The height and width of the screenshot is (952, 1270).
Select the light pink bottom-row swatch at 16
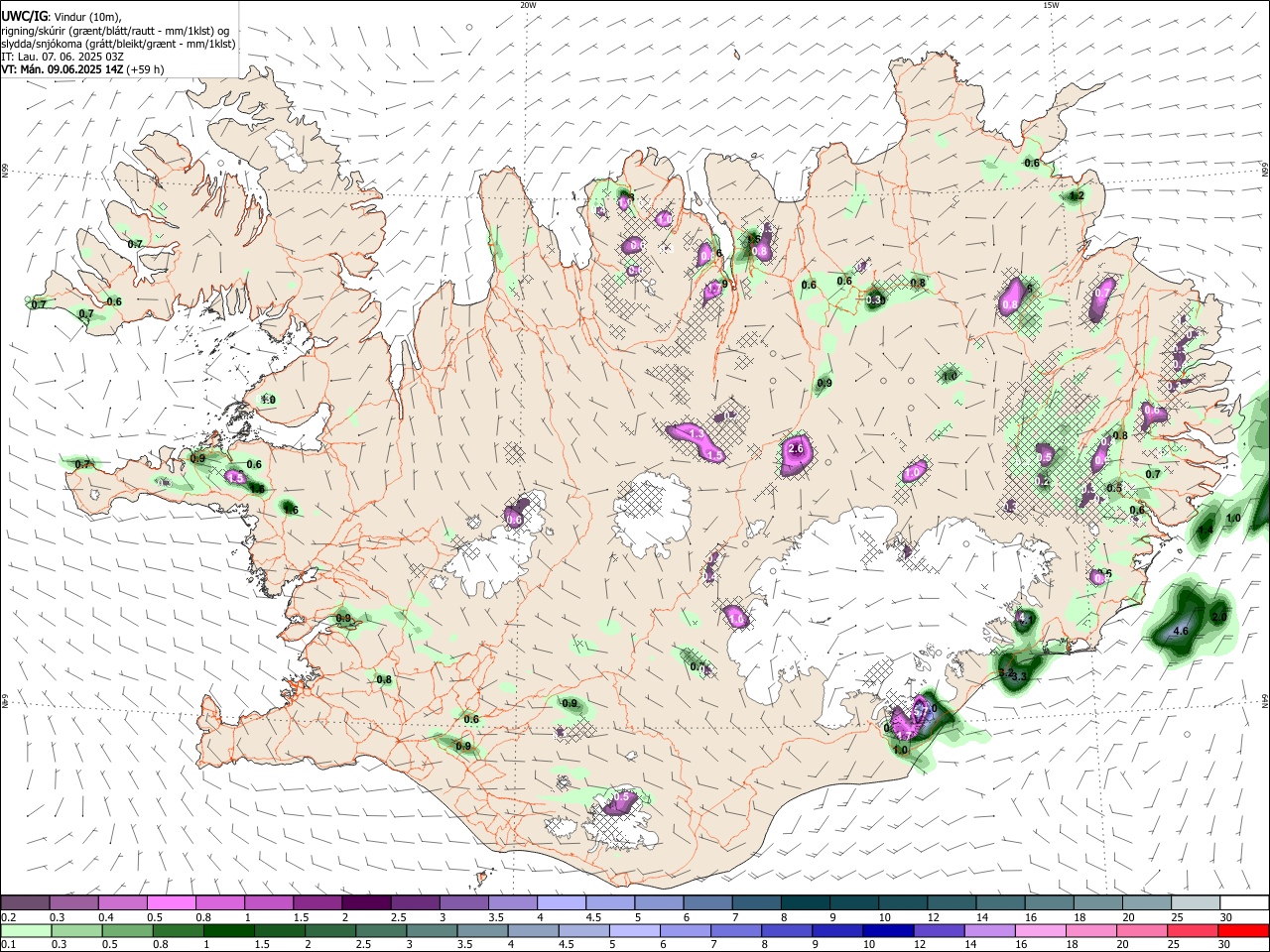pos(1041,930)
